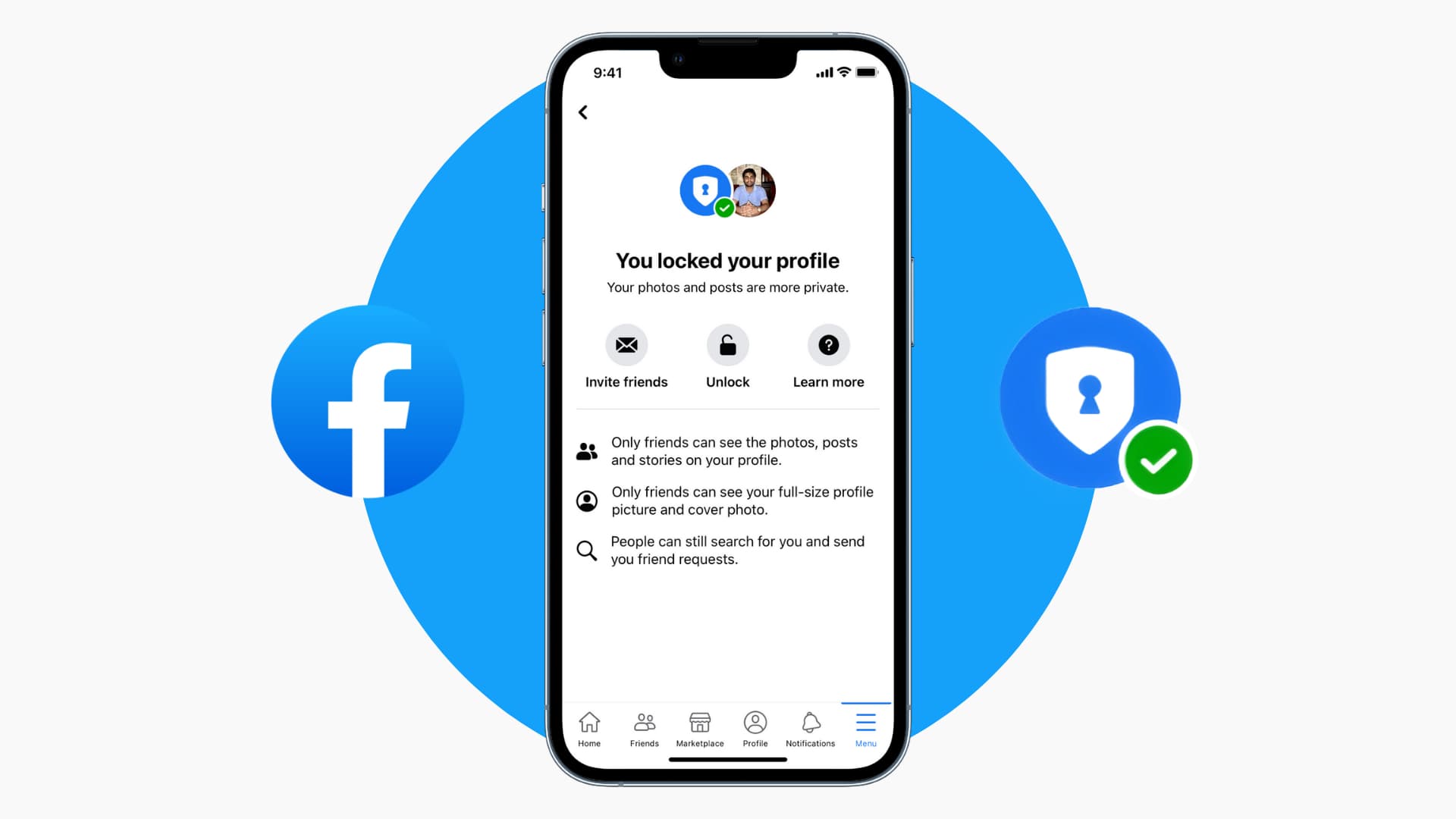The height and width of the screenshot is (819, 1456).
Task: Click the Invite friends label link
Action: 627,381
